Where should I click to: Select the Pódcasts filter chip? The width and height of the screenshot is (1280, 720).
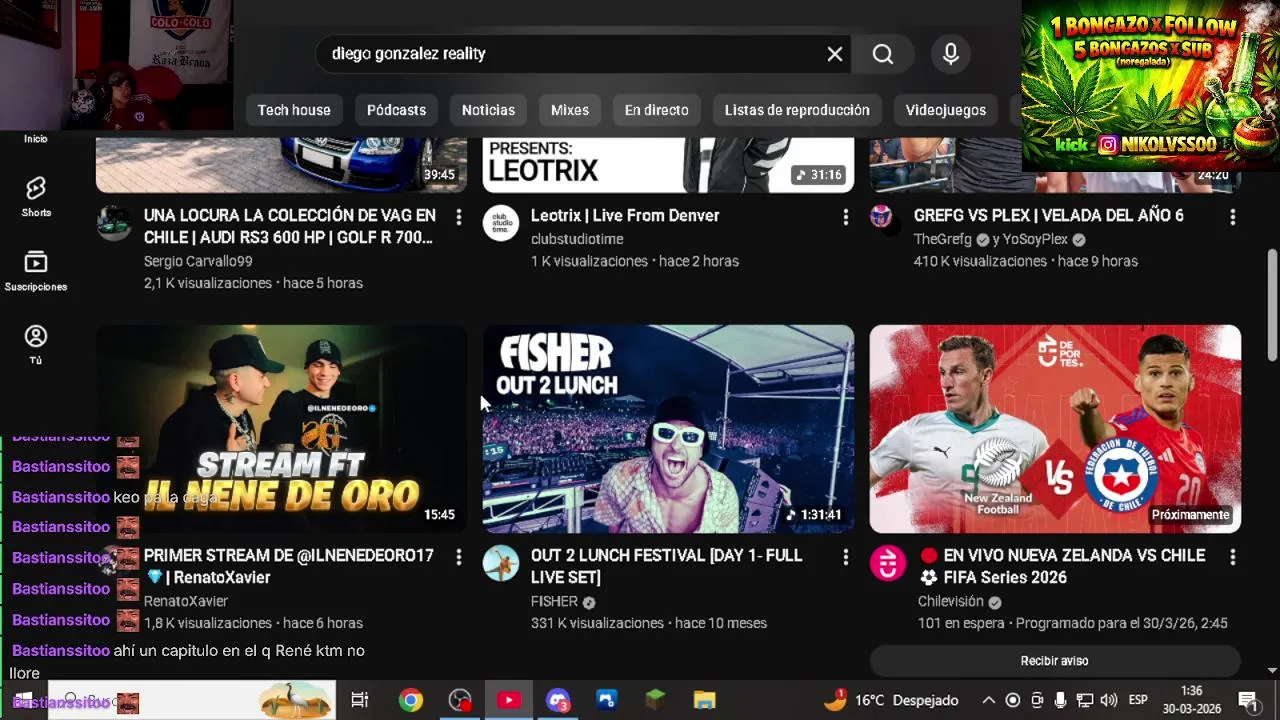[x=396, y=110]
